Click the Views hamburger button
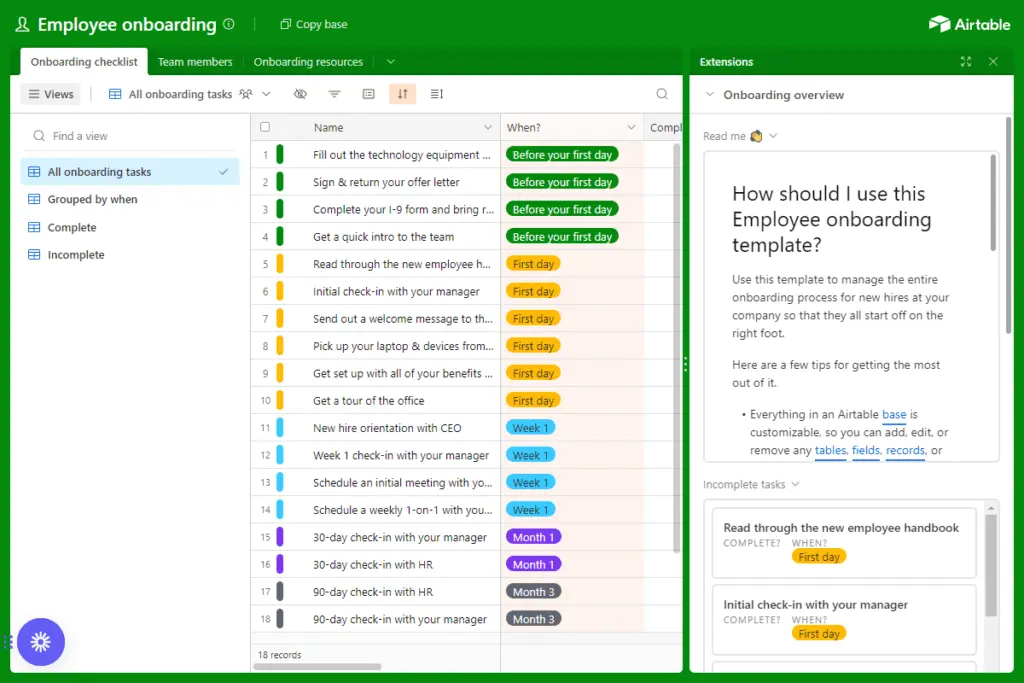1024x683 pixels. pos(50,94)
